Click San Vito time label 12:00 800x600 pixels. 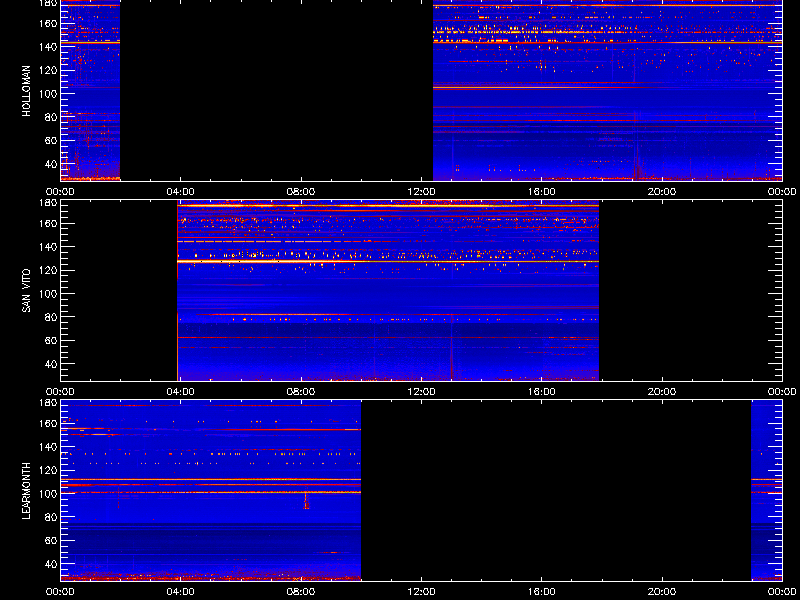point(421,392)
